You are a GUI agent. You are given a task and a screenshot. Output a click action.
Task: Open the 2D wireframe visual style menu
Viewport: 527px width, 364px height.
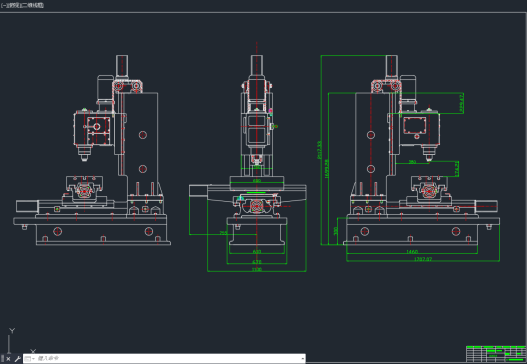pos(32,5)
